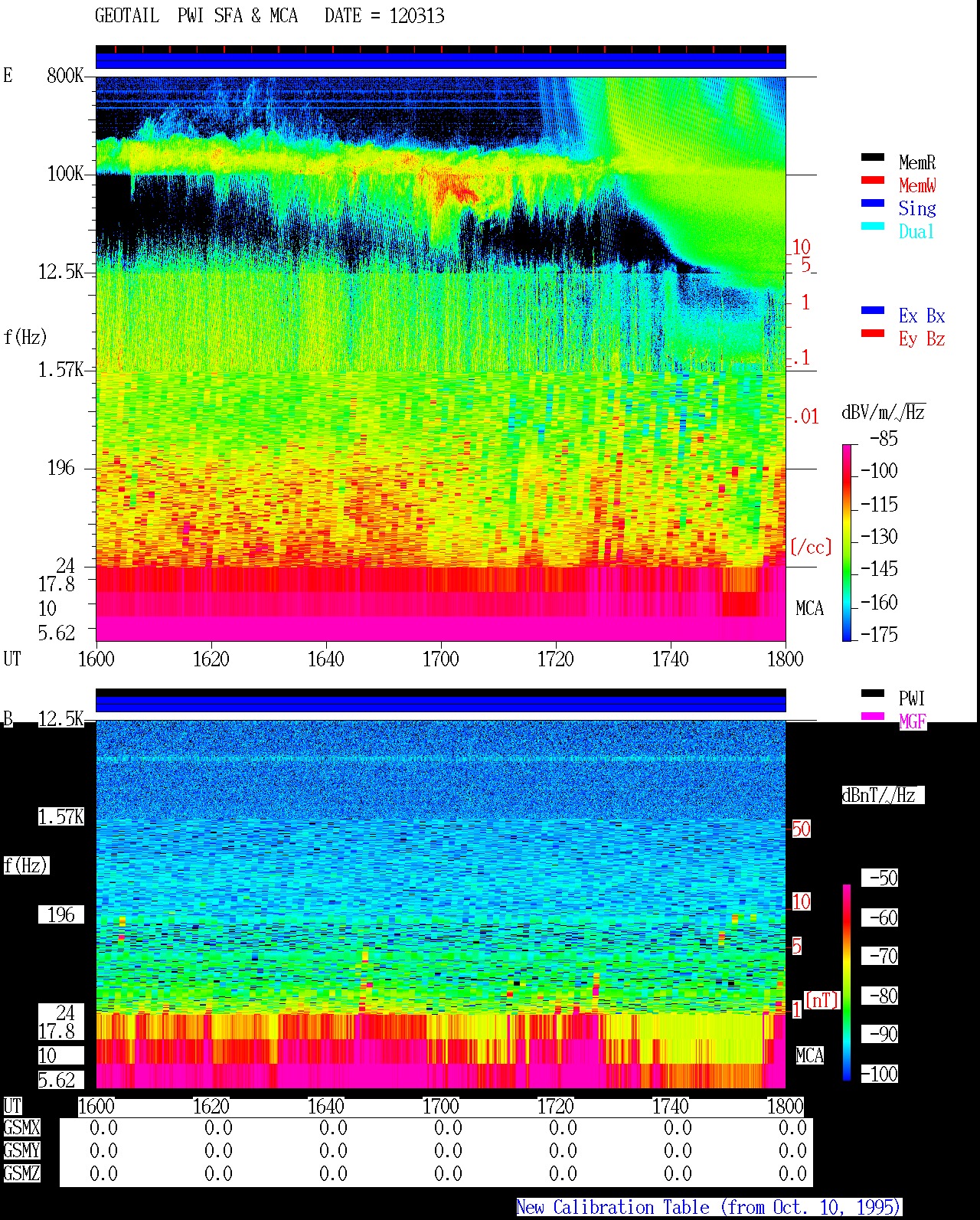
Task: Click the cyan Dual legend swatch
Action: tap(873, 227)
